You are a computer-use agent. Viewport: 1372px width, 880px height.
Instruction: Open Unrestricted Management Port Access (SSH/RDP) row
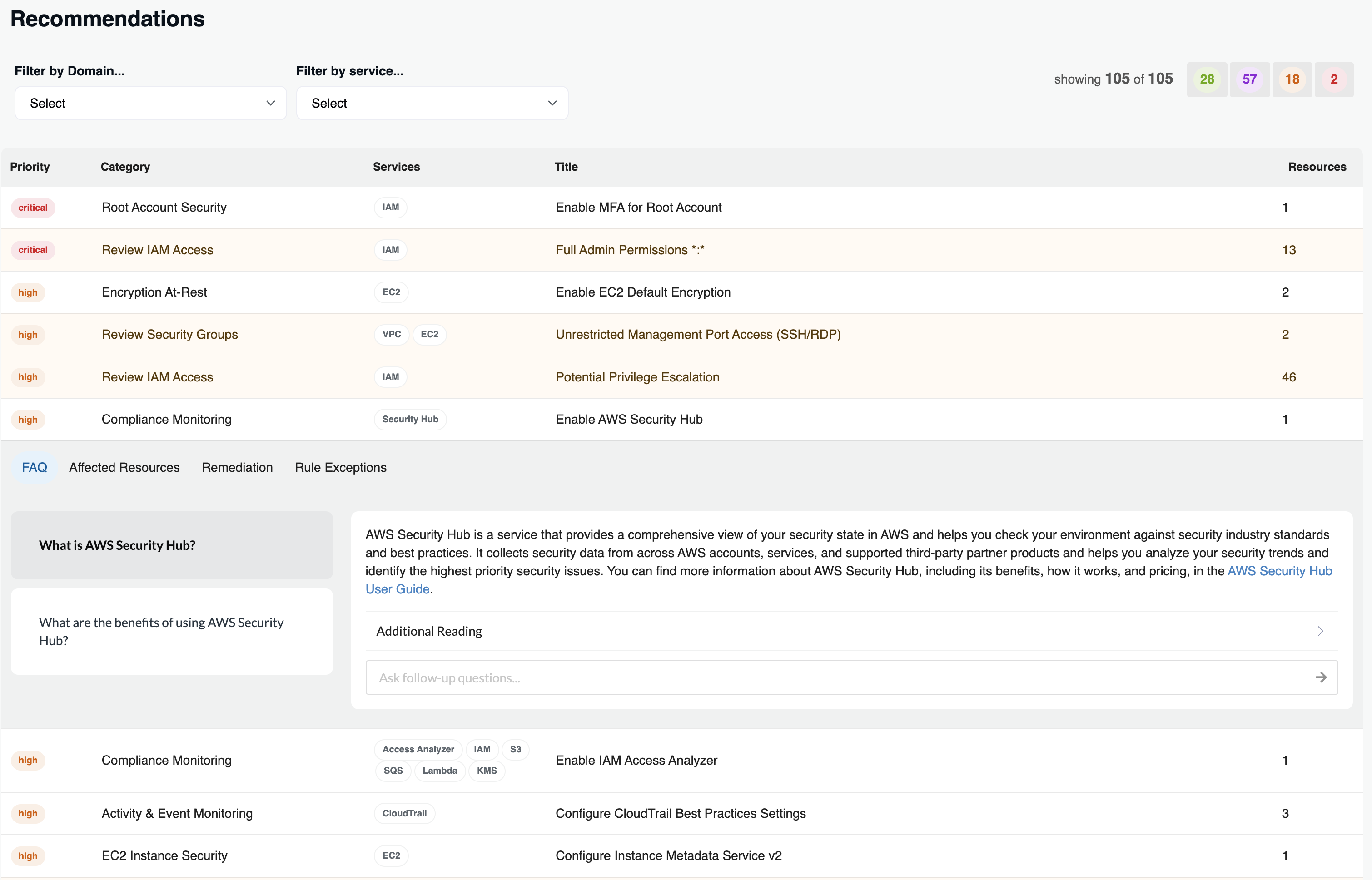pyautogui.click(x=681, y=334)
